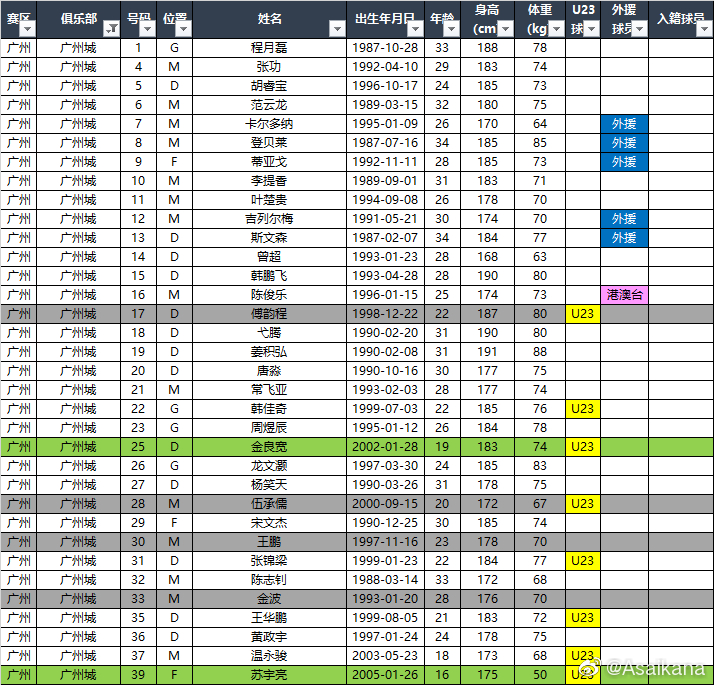Screen dimensions: 714x685
Task: Click the name cell 程月磊
Action: [x=269, y=48]
